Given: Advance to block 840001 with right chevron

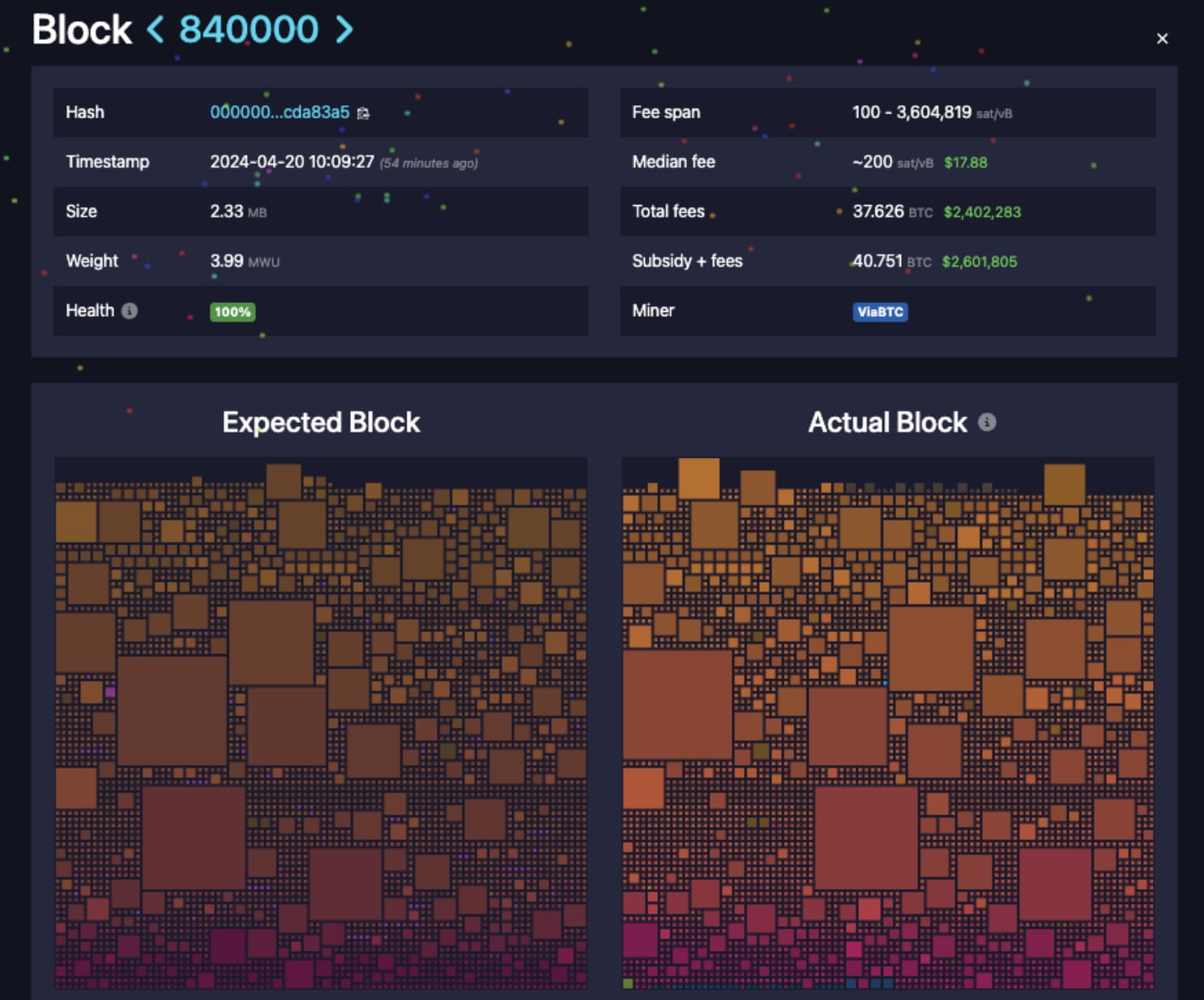Looking at the screenshot, I should tap(344, 28).
